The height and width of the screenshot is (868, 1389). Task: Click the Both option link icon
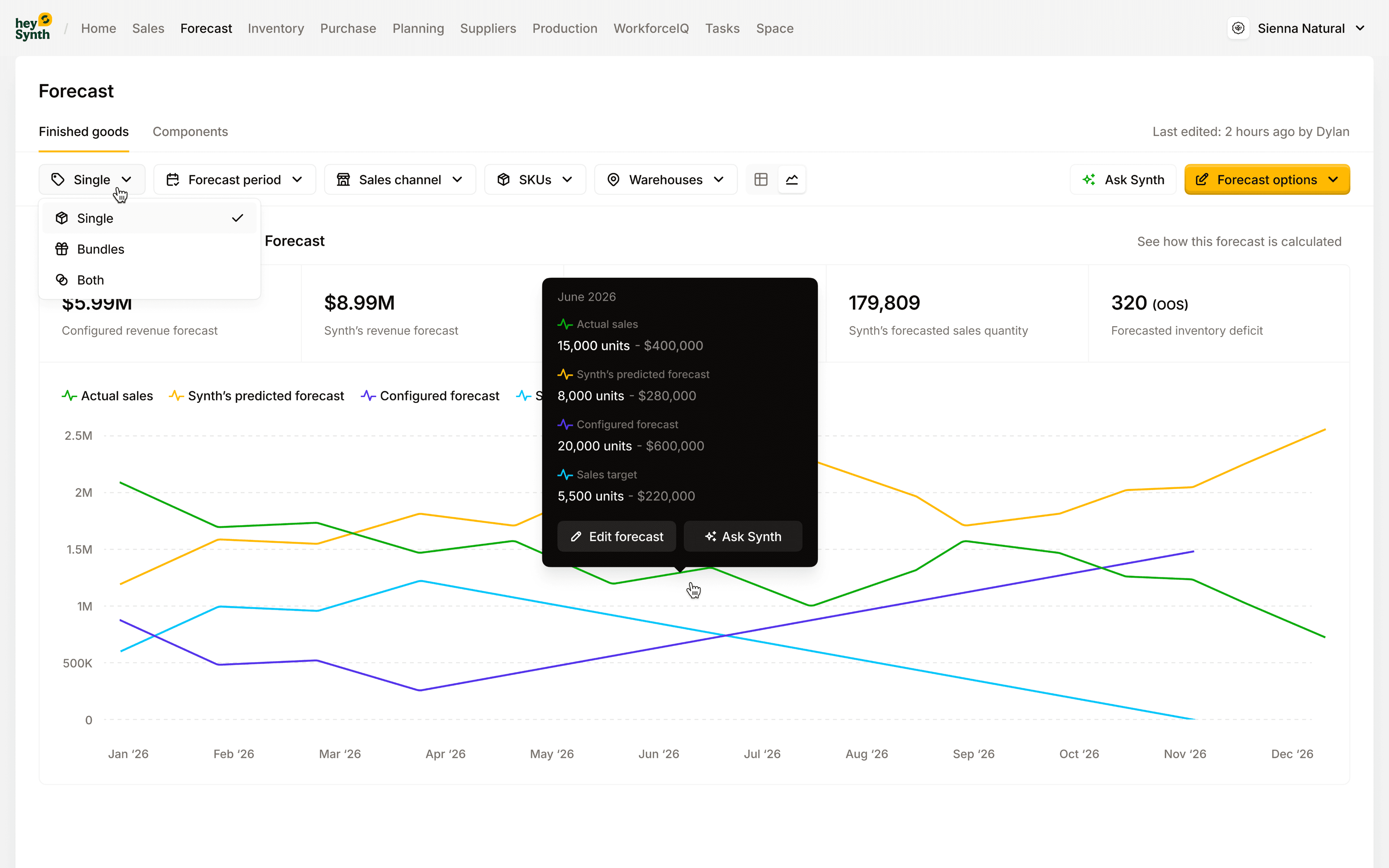62,280
